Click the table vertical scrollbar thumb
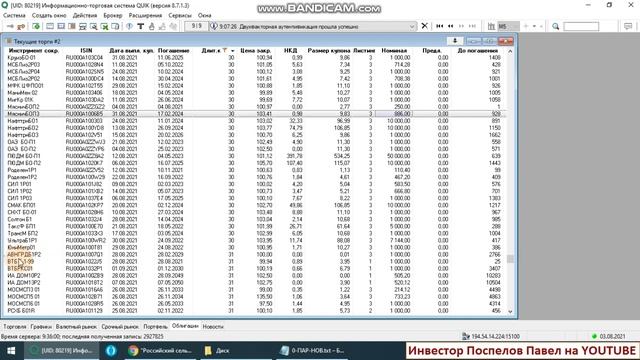Screen dimensions: 640x360 510,259
